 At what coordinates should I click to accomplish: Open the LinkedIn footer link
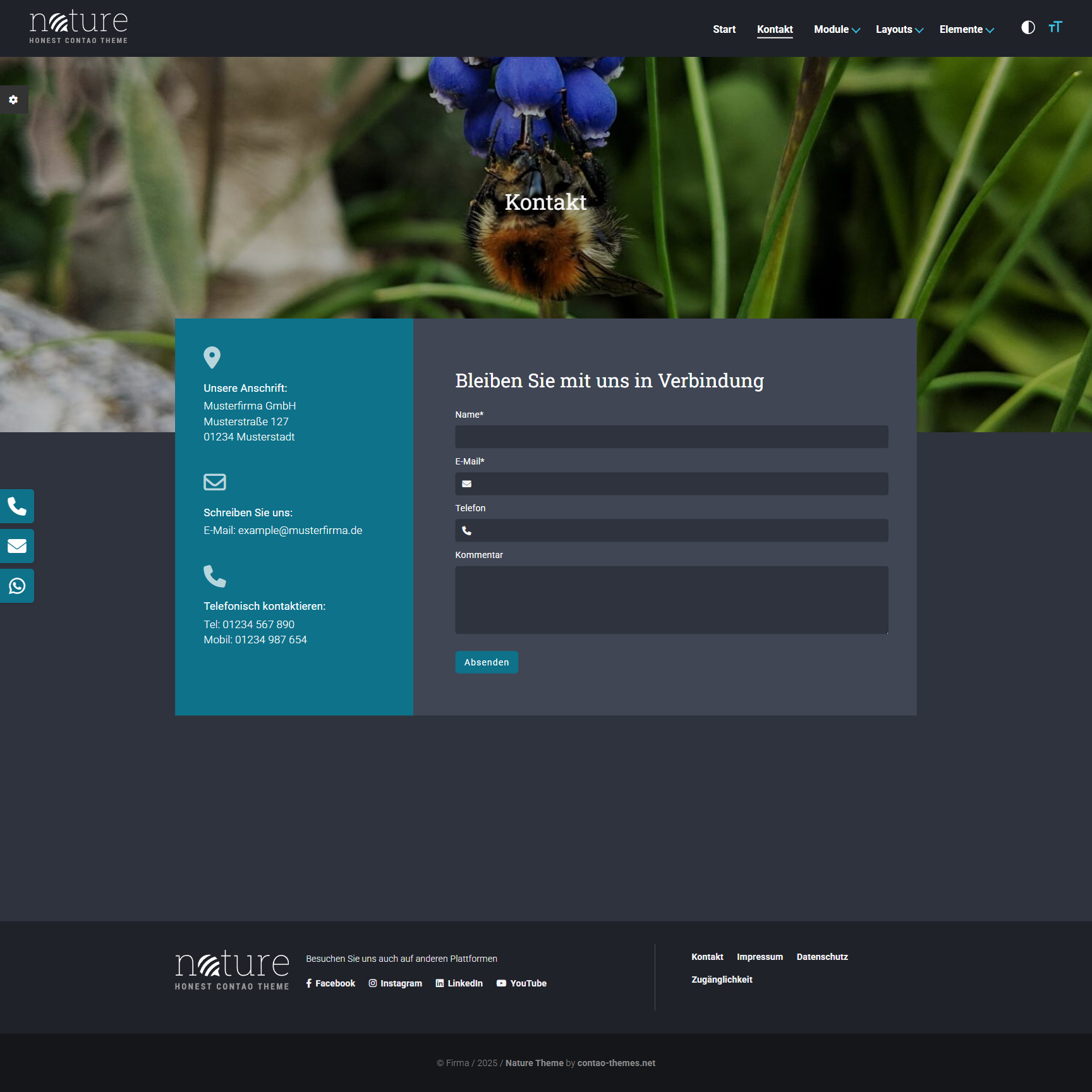click(x=459, y=983)
